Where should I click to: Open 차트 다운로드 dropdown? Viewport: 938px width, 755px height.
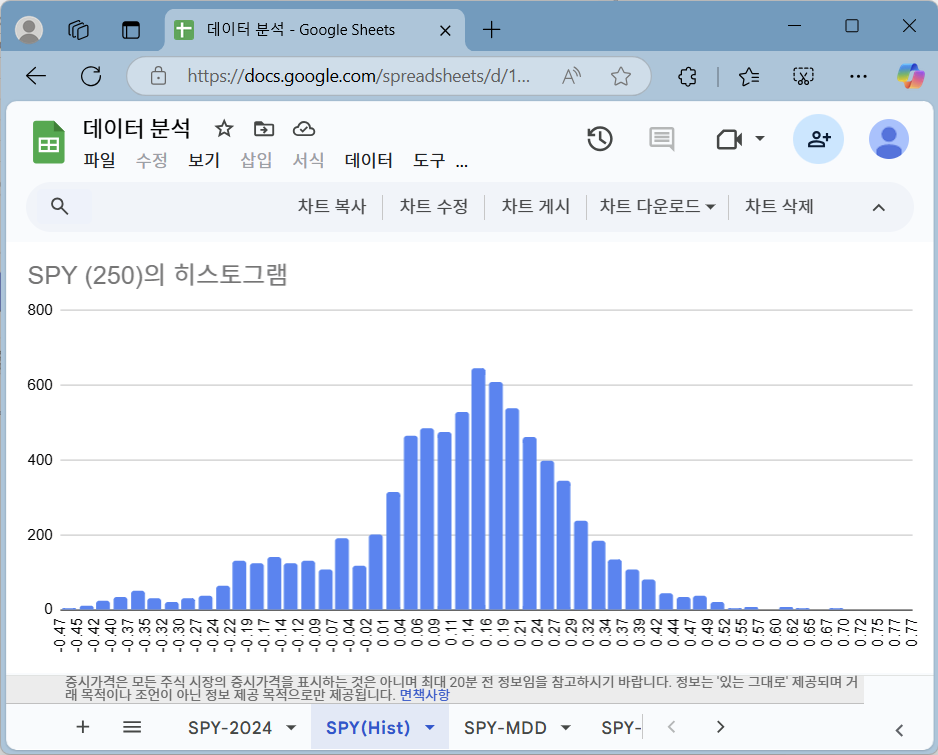657,206
